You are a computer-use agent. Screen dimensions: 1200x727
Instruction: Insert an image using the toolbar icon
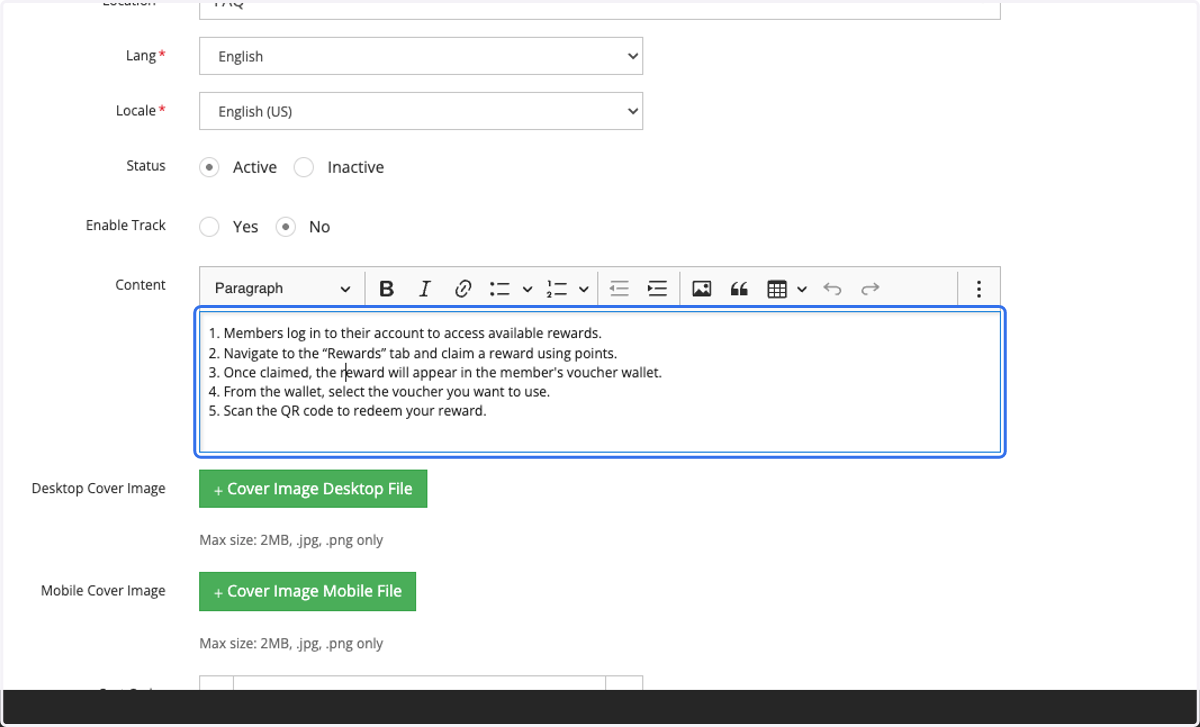click(x=702, y=289)
